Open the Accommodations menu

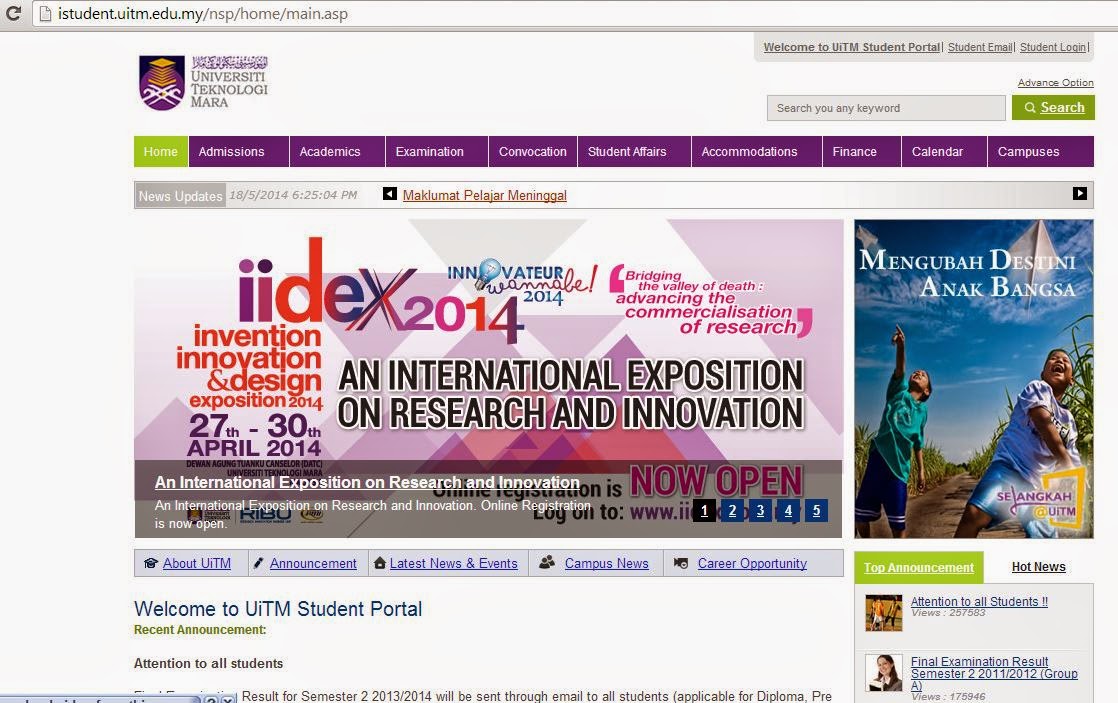coord(757,152)
